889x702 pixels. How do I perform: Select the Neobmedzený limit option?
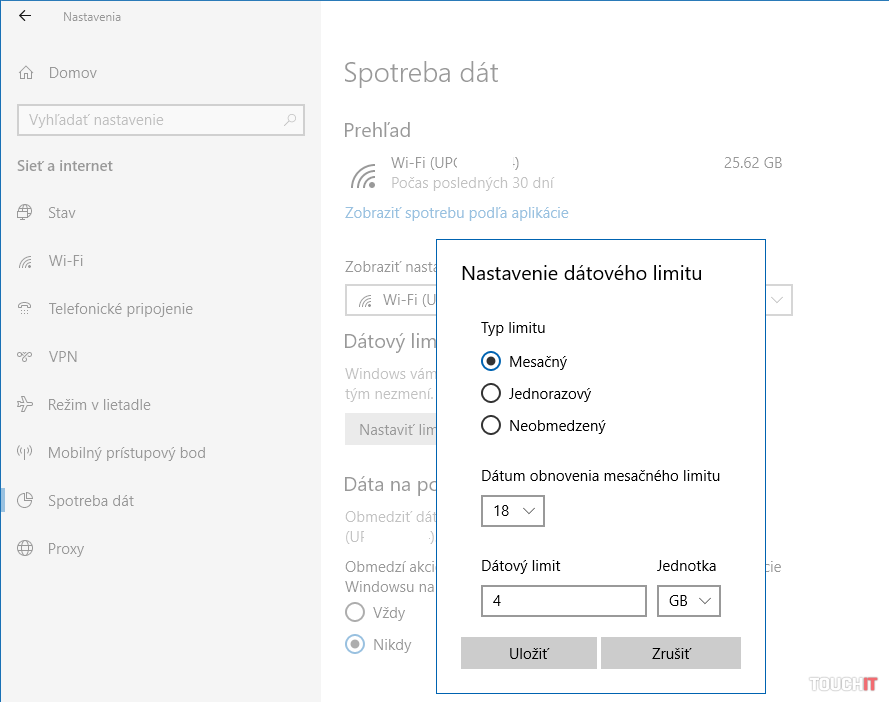click(x=491, y=426)
